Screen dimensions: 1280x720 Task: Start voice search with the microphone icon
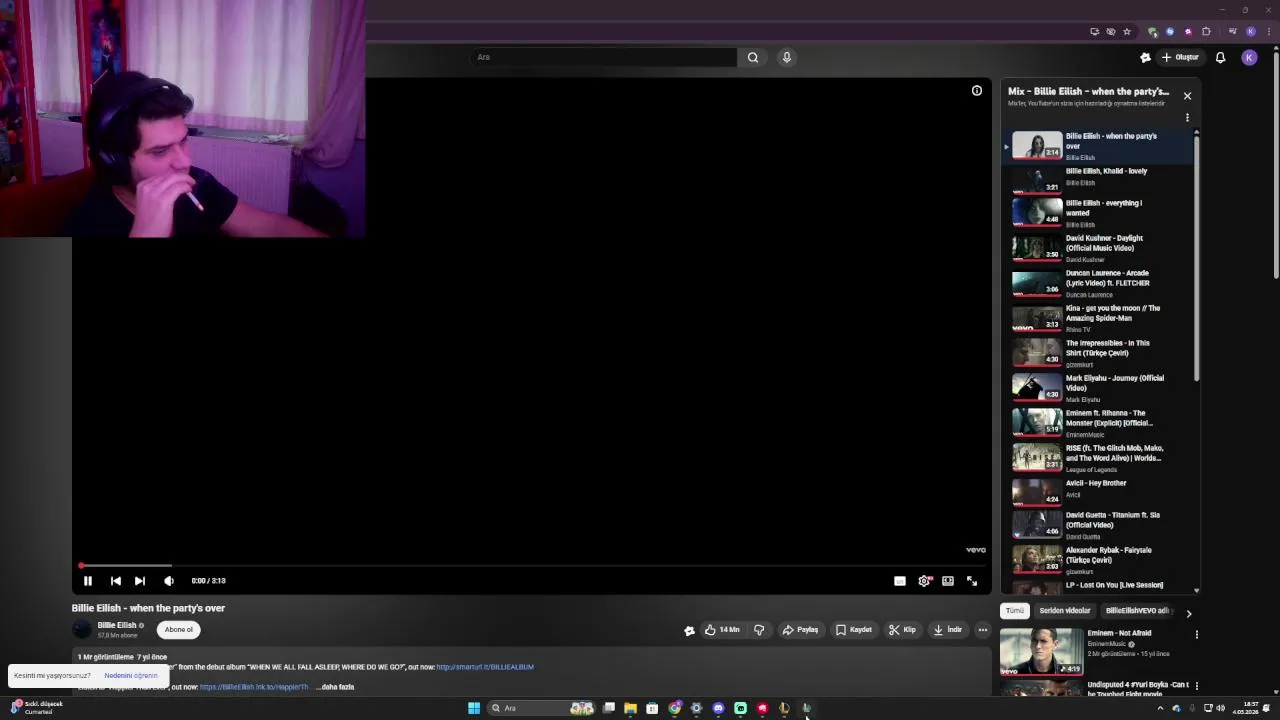click(x=787, y=57)
